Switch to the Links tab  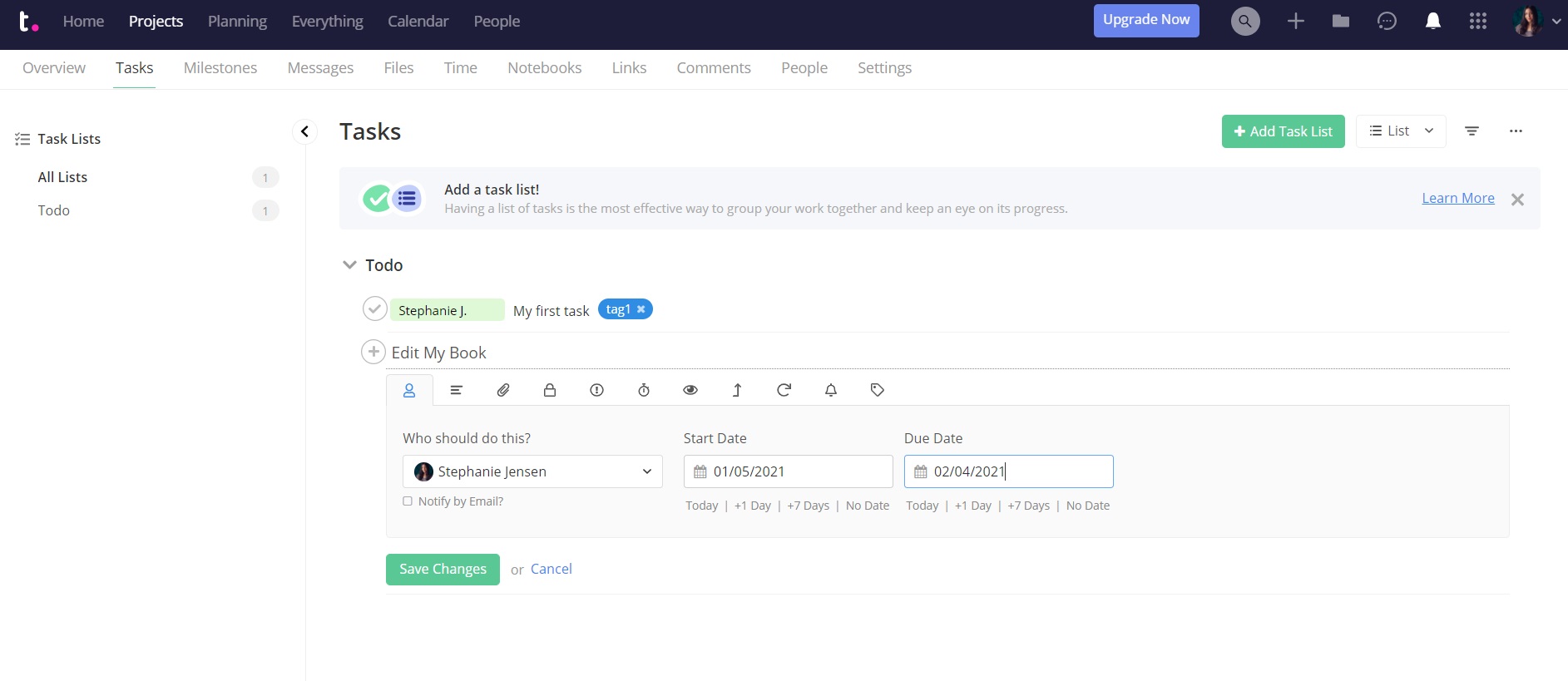(x=629, y=68)
